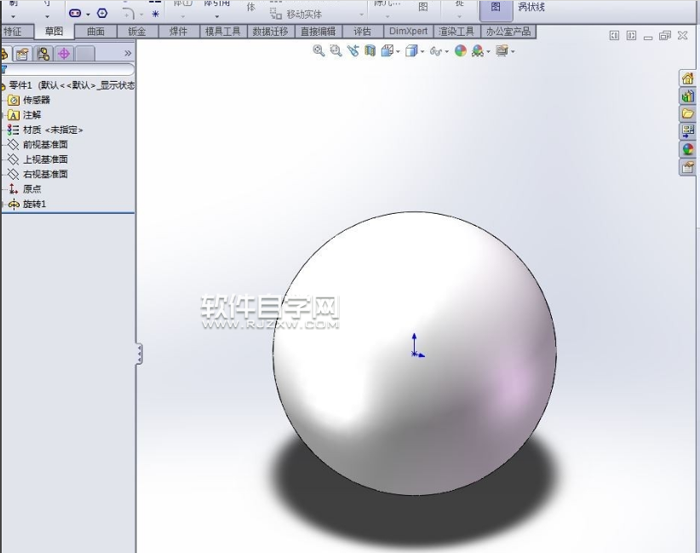This screenshot has height=553, width=700.
Task: Open the Apply Scene dropdown arrow
Action: (488, 52)
